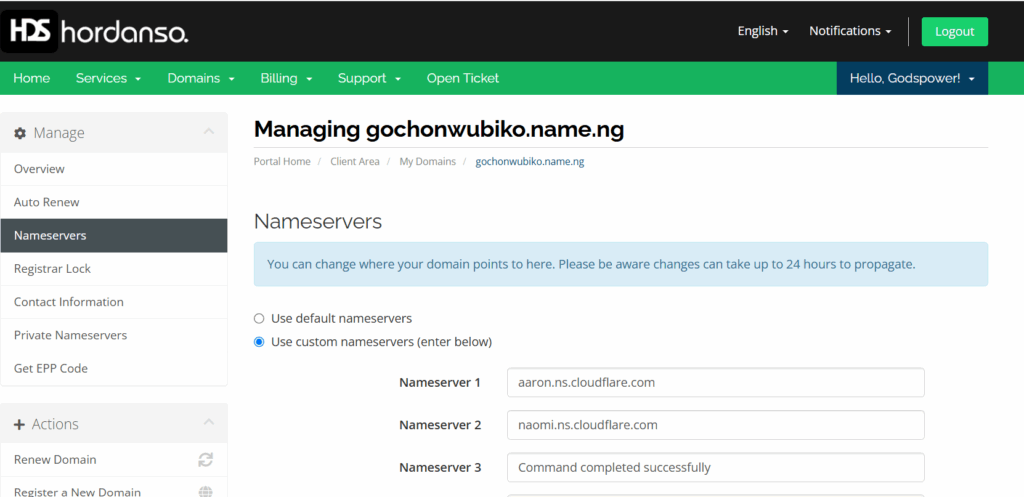Open Registrar Lock in sidebar

pos(52,269)
